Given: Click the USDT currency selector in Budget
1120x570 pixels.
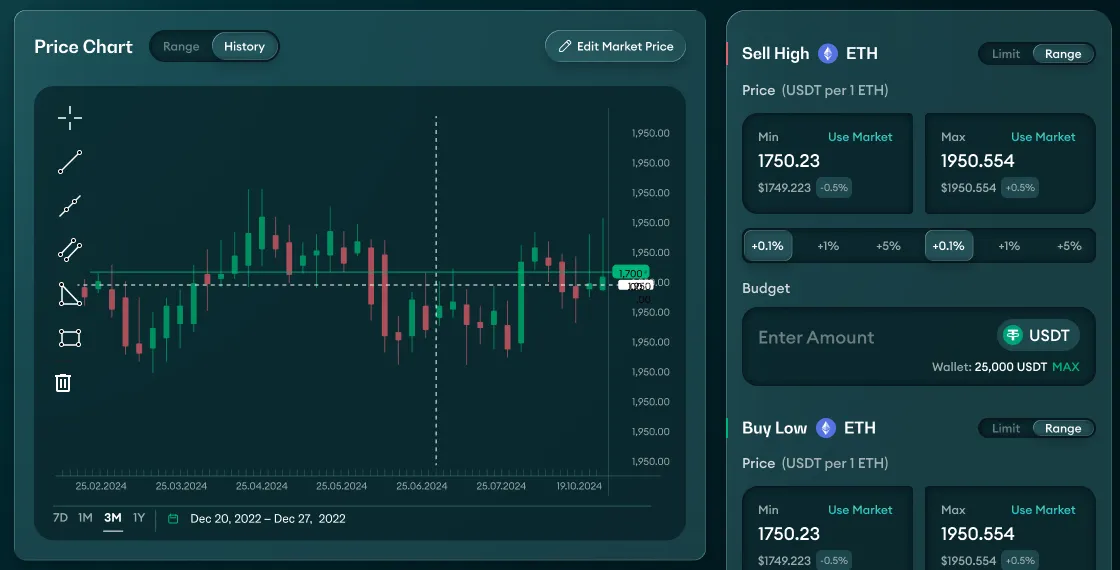Looking at the screenshot, I should tap(1038, 335).
